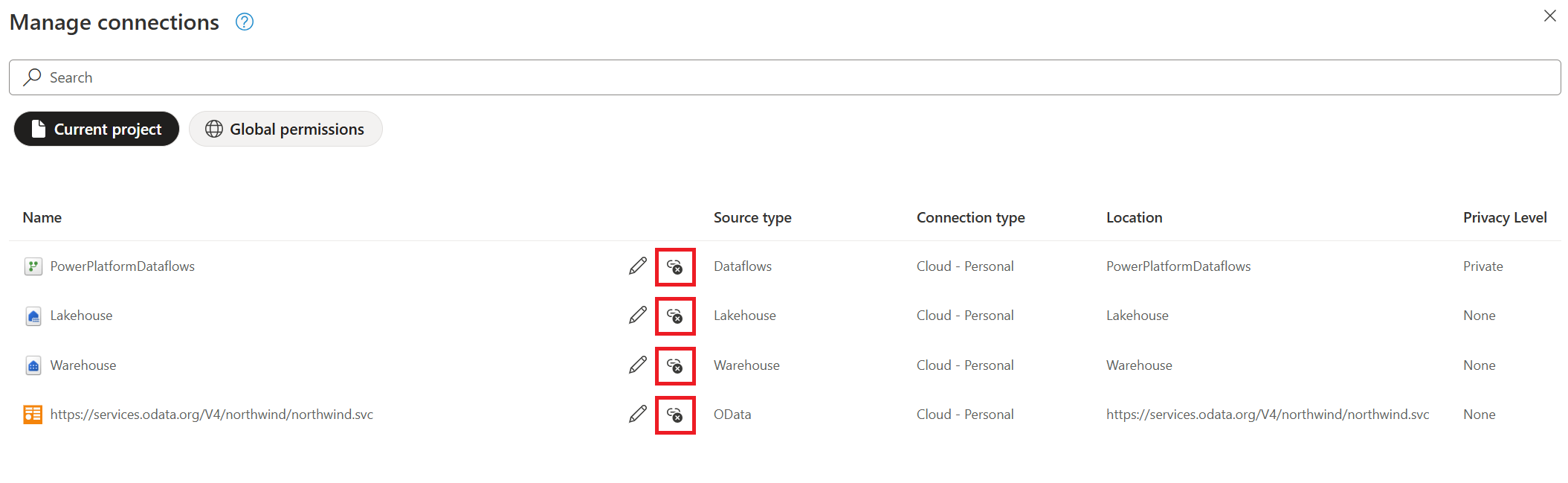Unlink the Lakehouse connection
Screen dimensions: 1568x483
(675, 316)
